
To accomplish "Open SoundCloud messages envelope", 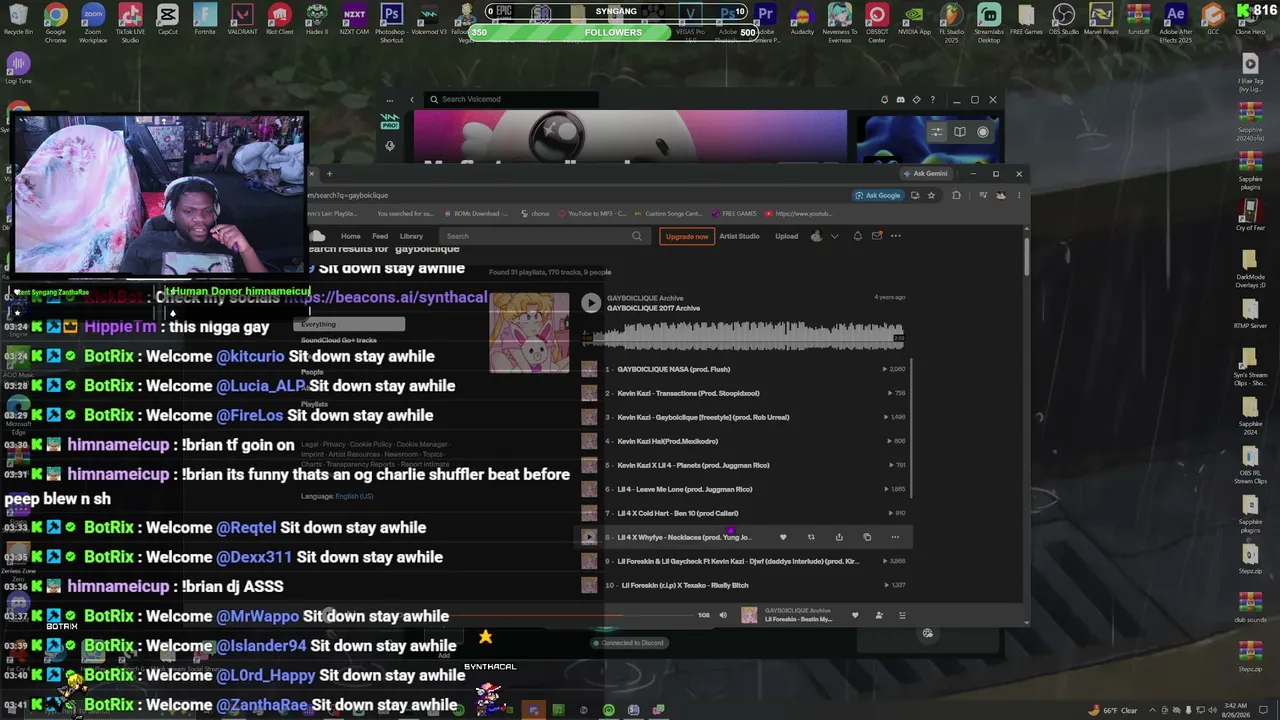I will (877, 236).
